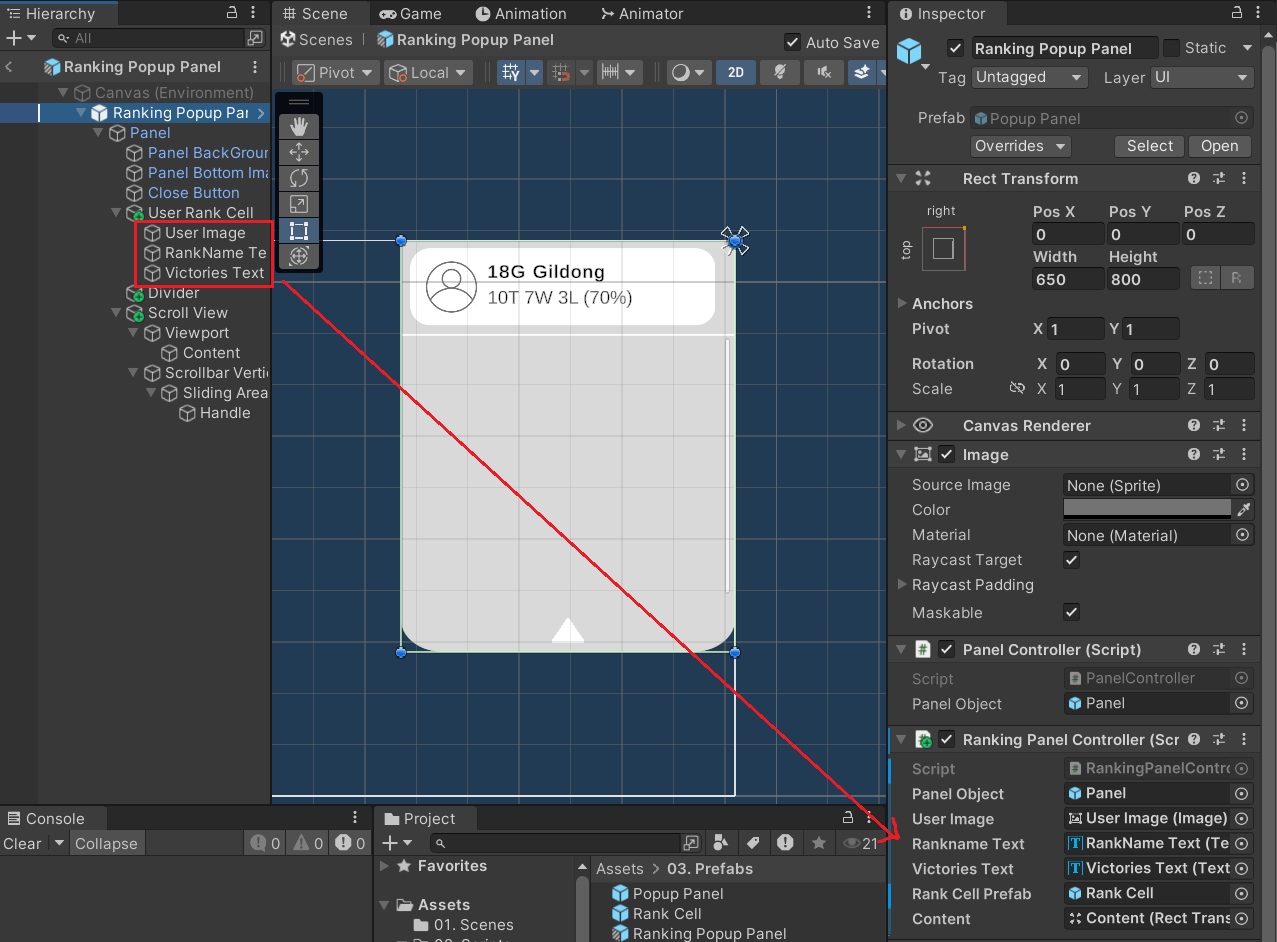Click the color eyedropper icon
This screenshot has height=942, width=1277.
pyautogui.click(x=1244, y=509)
